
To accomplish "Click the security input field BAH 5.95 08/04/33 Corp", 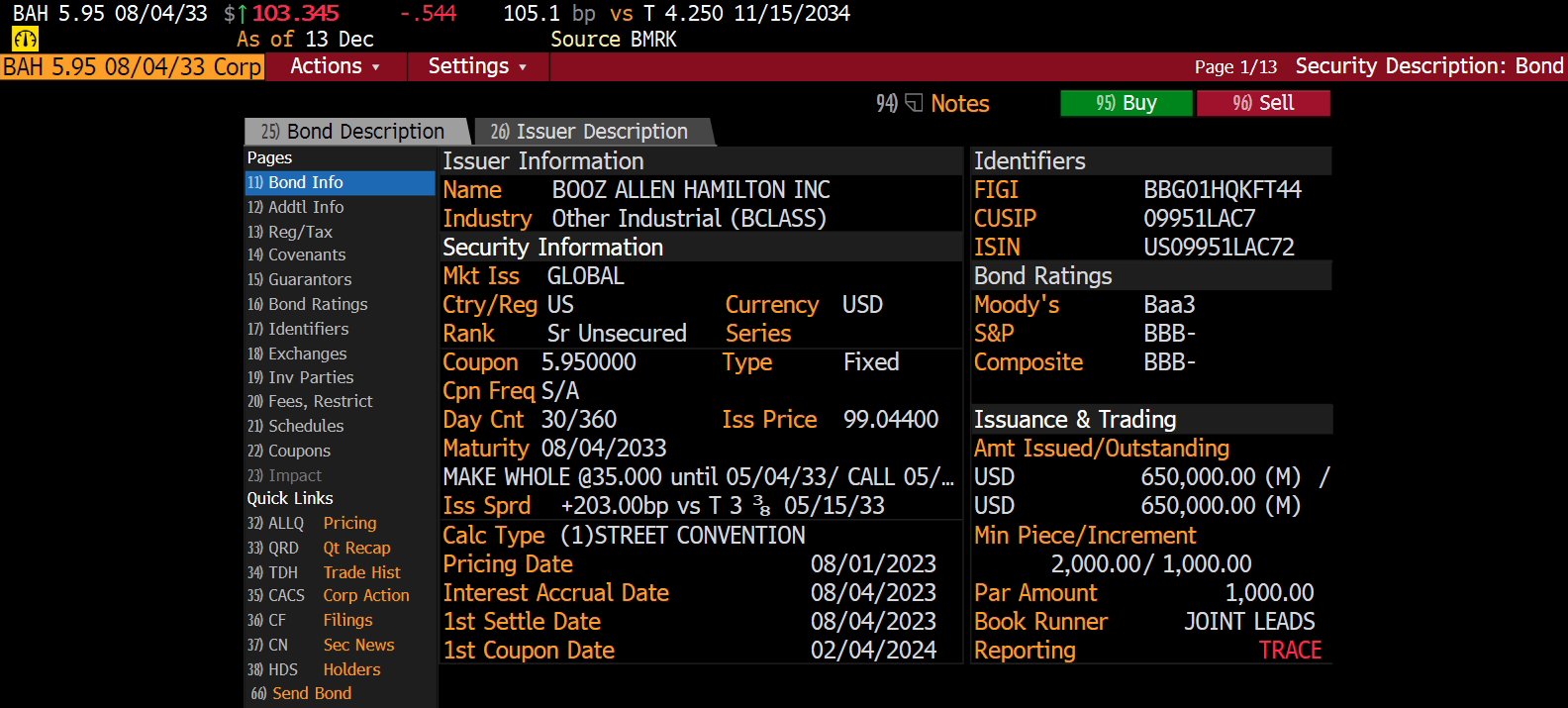I will tap(133, 66).
